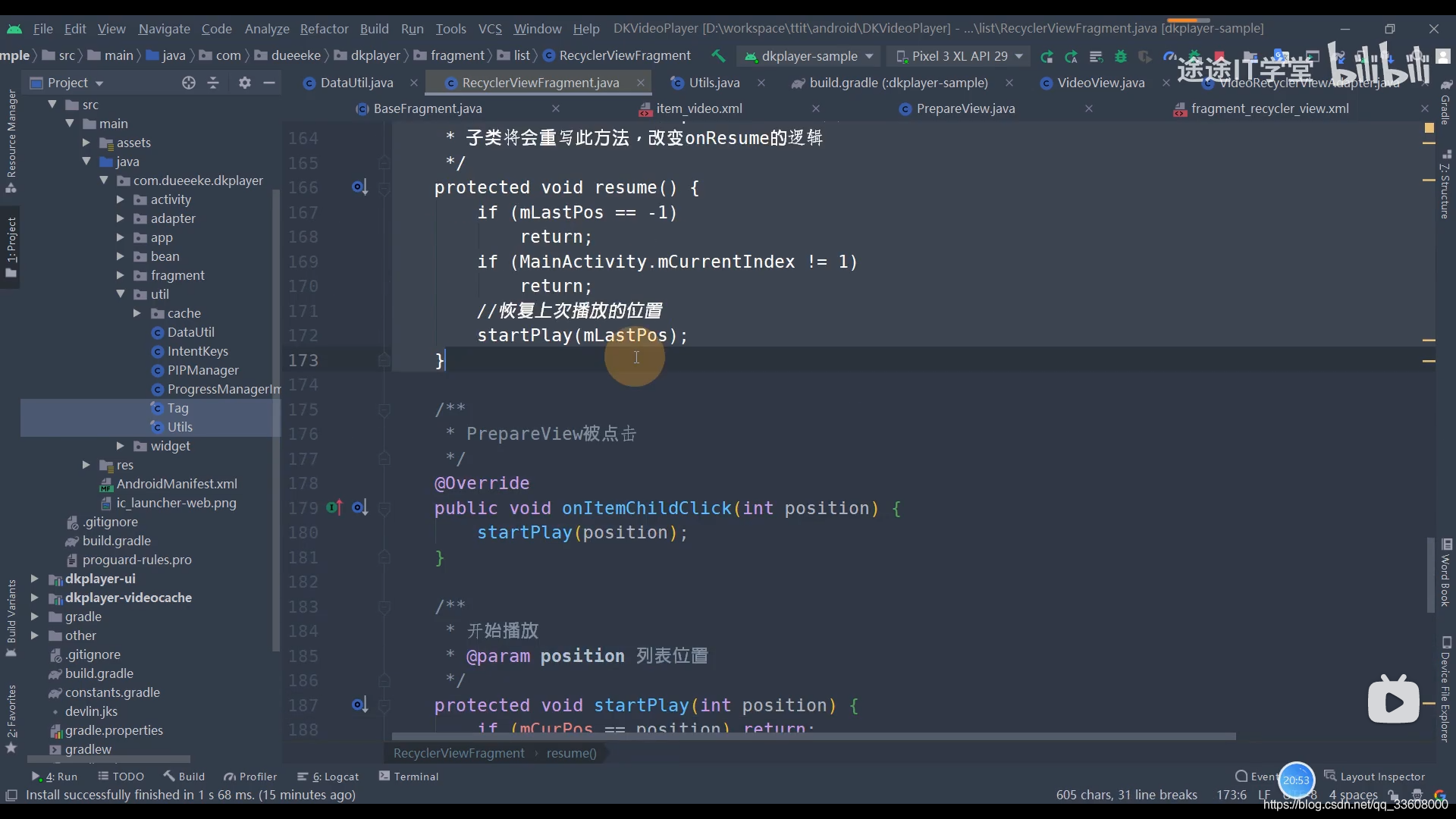Open Project panel settings gear
This screenshot has width=1456, height=819.
[x=244, y=83]
